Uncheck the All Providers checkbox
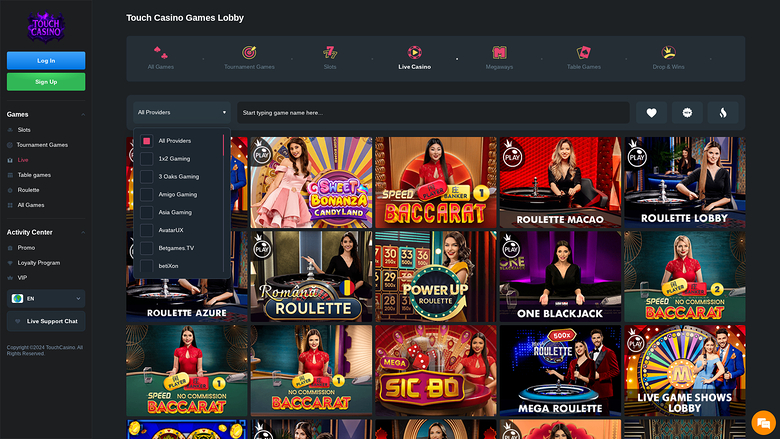Image resolution: width=780 pixels, height=439 pixels. click(x=146, y=141)
